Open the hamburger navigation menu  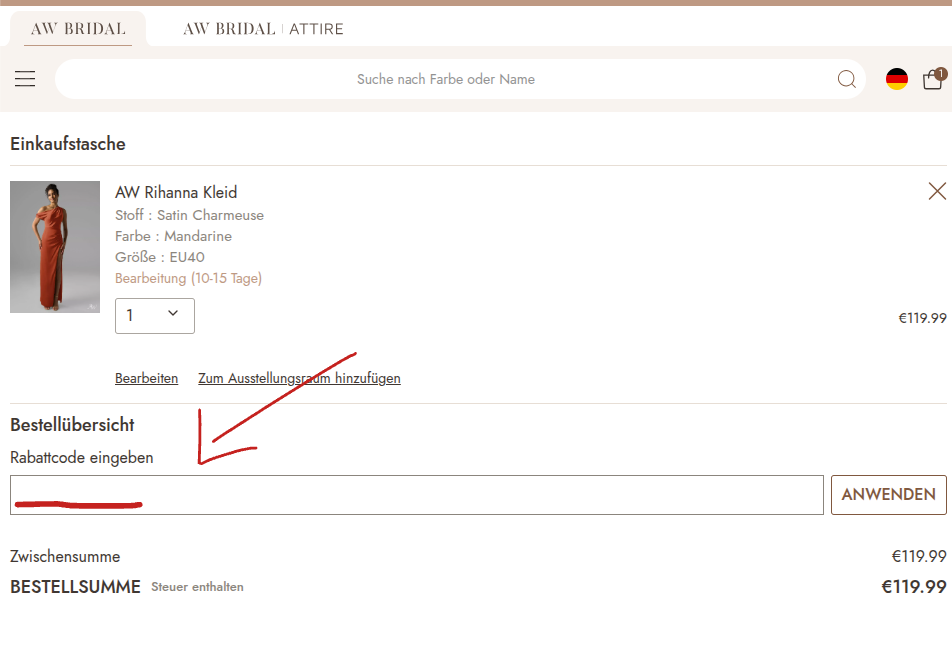pos(25,79)
